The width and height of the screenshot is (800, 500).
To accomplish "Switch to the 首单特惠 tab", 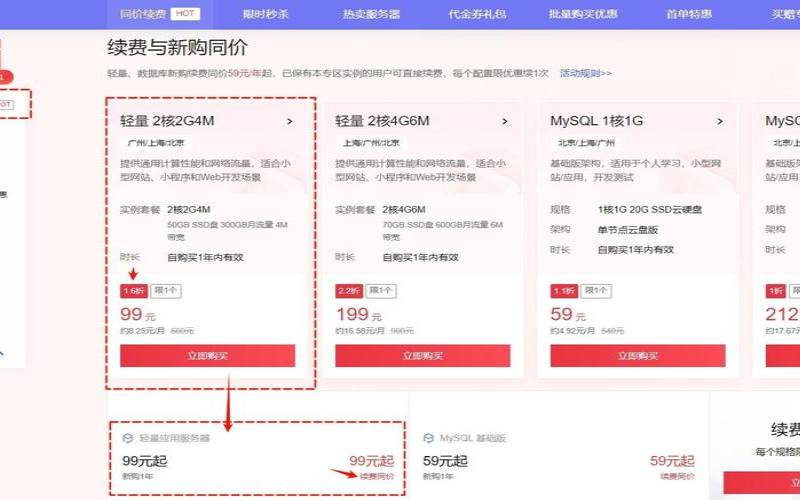I will point(689,14).
